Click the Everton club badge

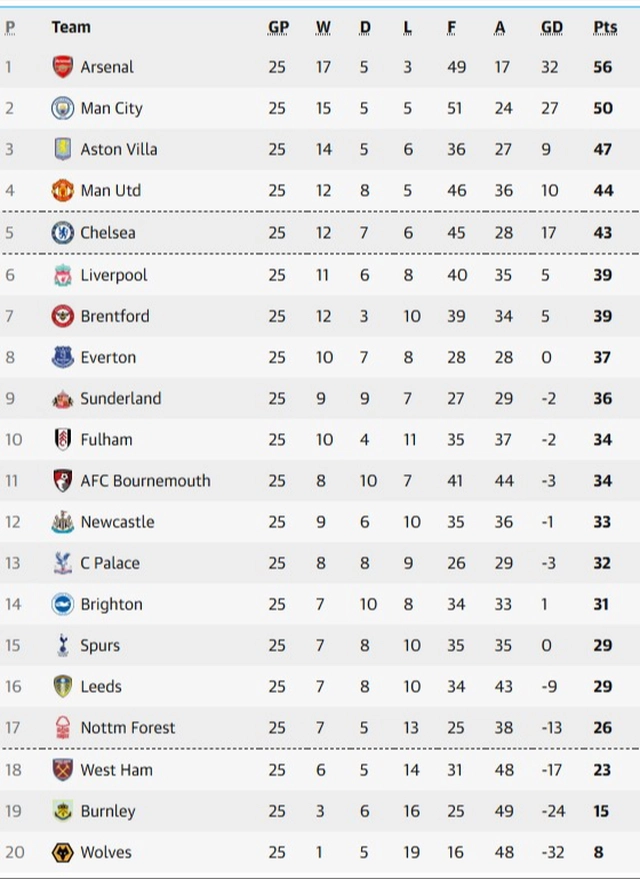pyautogui.click(x=63, y=357)
